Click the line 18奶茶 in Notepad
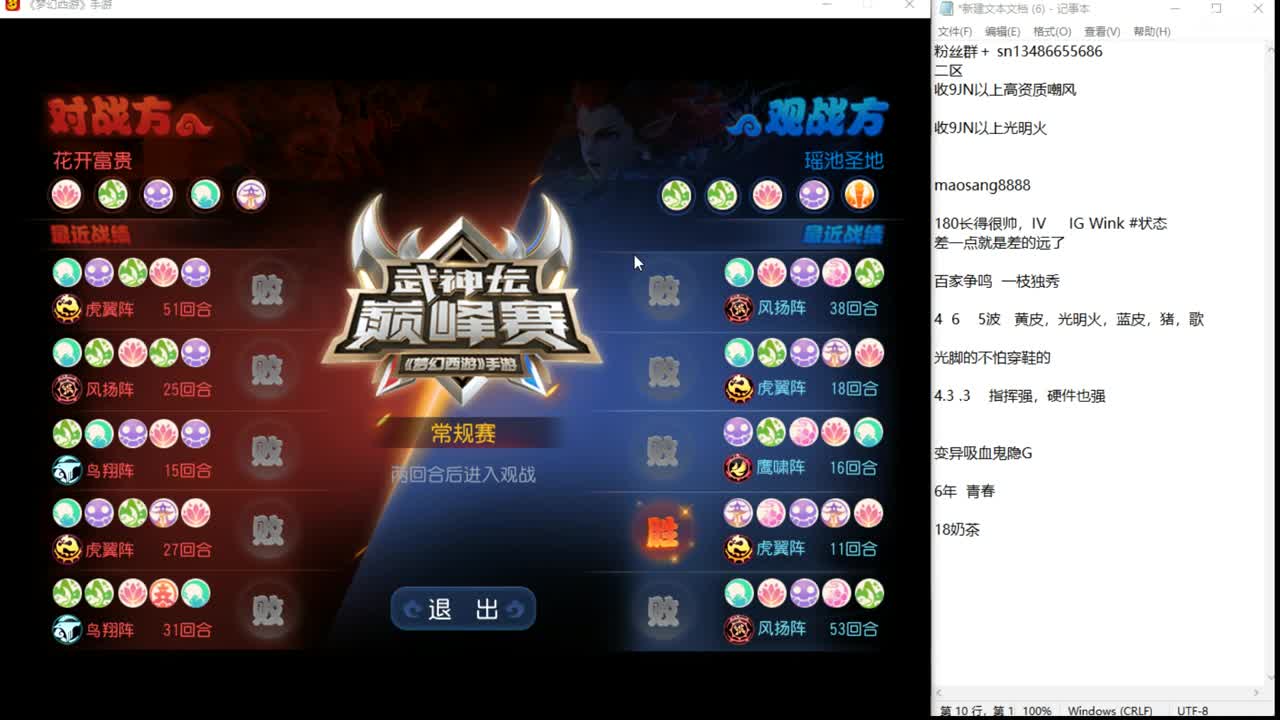 point(957,529)
